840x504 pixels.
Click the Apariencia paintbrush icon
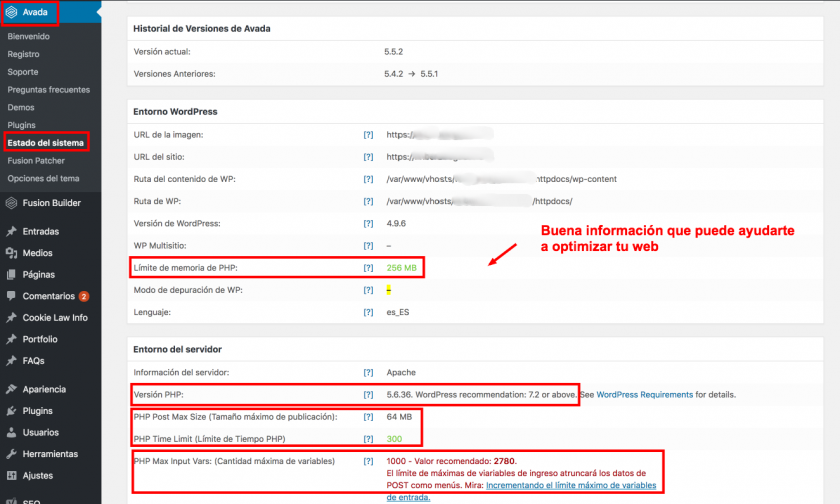tap(11, 389)
